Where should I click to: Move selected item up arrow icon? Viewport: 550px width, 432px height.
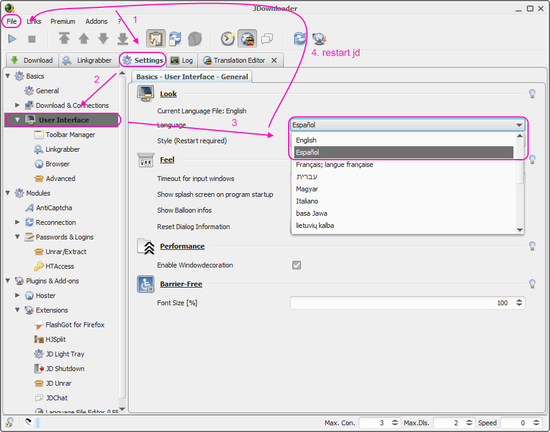[x=83, y=39]
